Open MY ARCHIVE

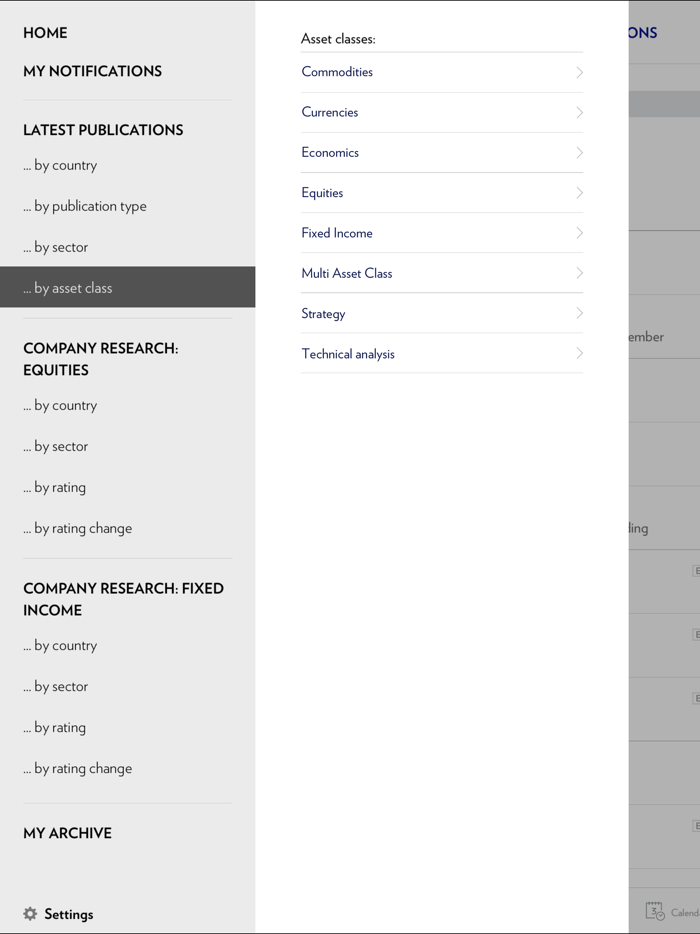click(x=67, y=833)
